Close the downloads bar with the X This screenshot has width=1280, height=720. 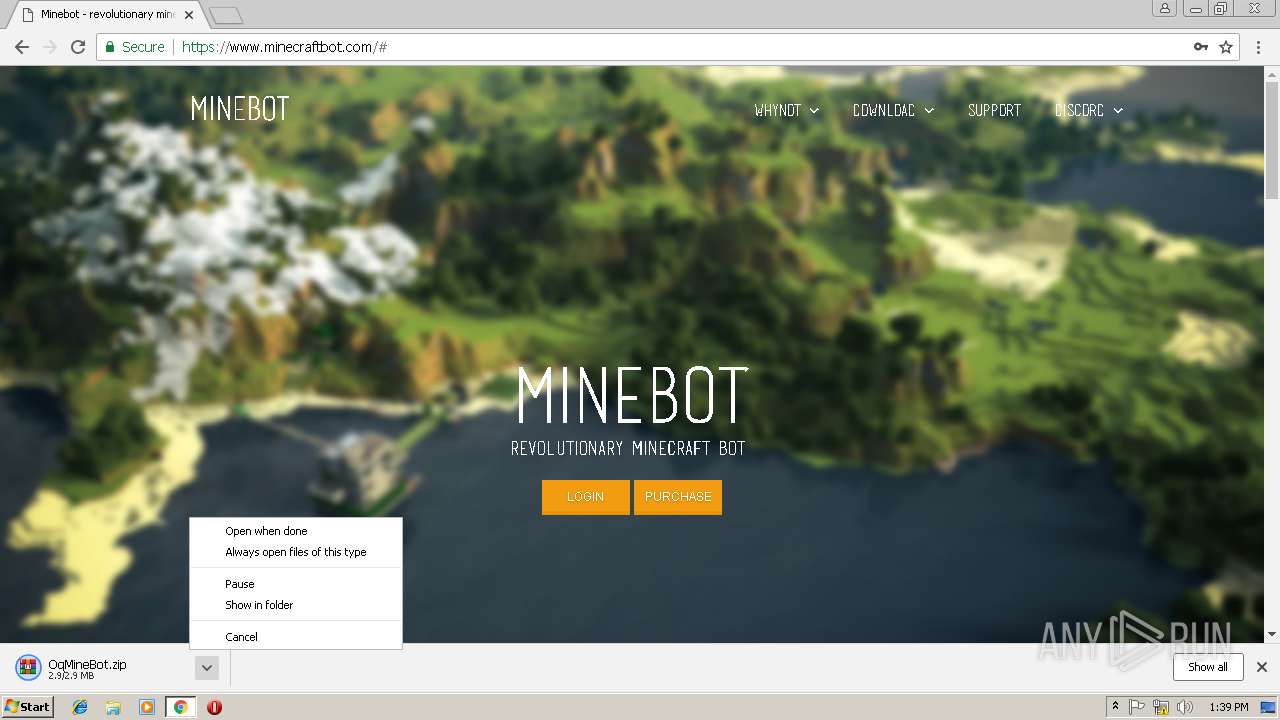point(1262,667)
